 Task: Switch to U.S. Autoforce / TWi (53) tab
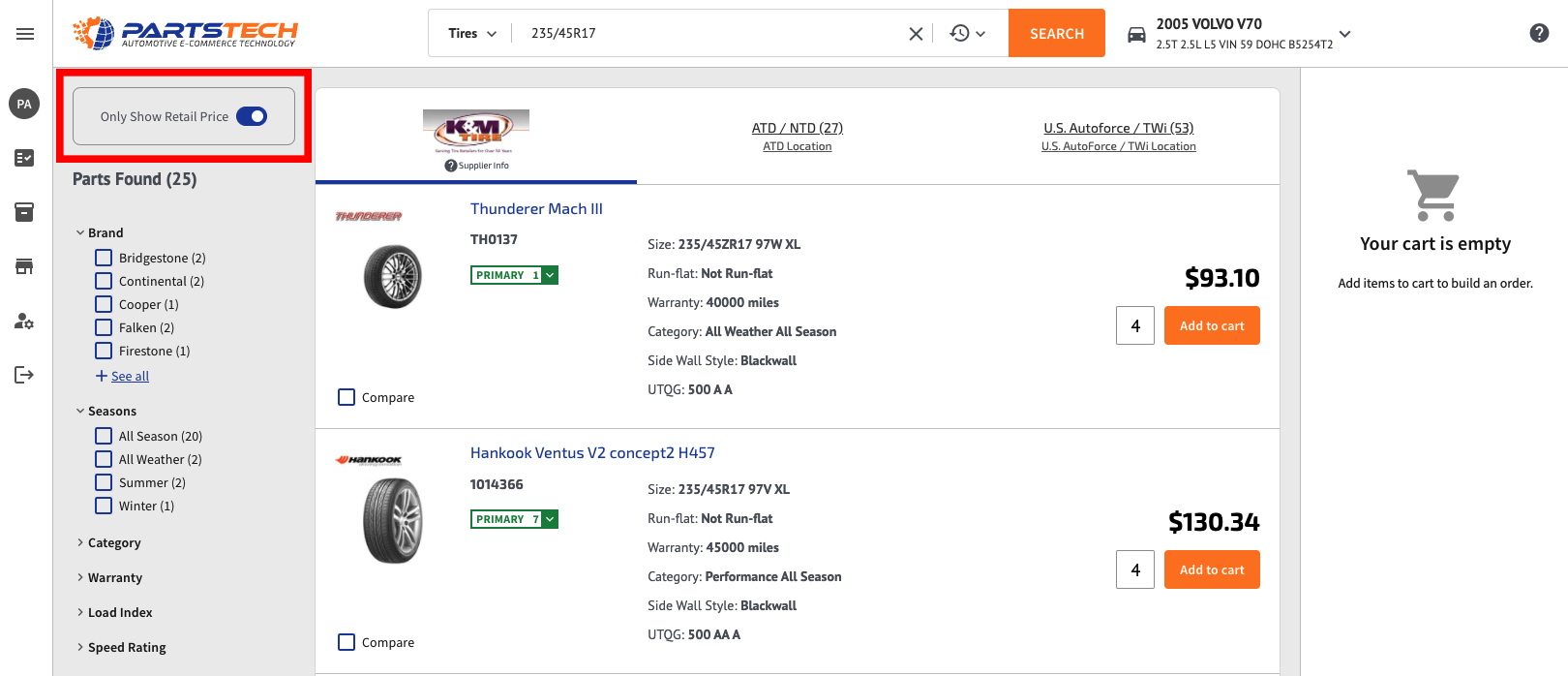(x=1119, y=128)
